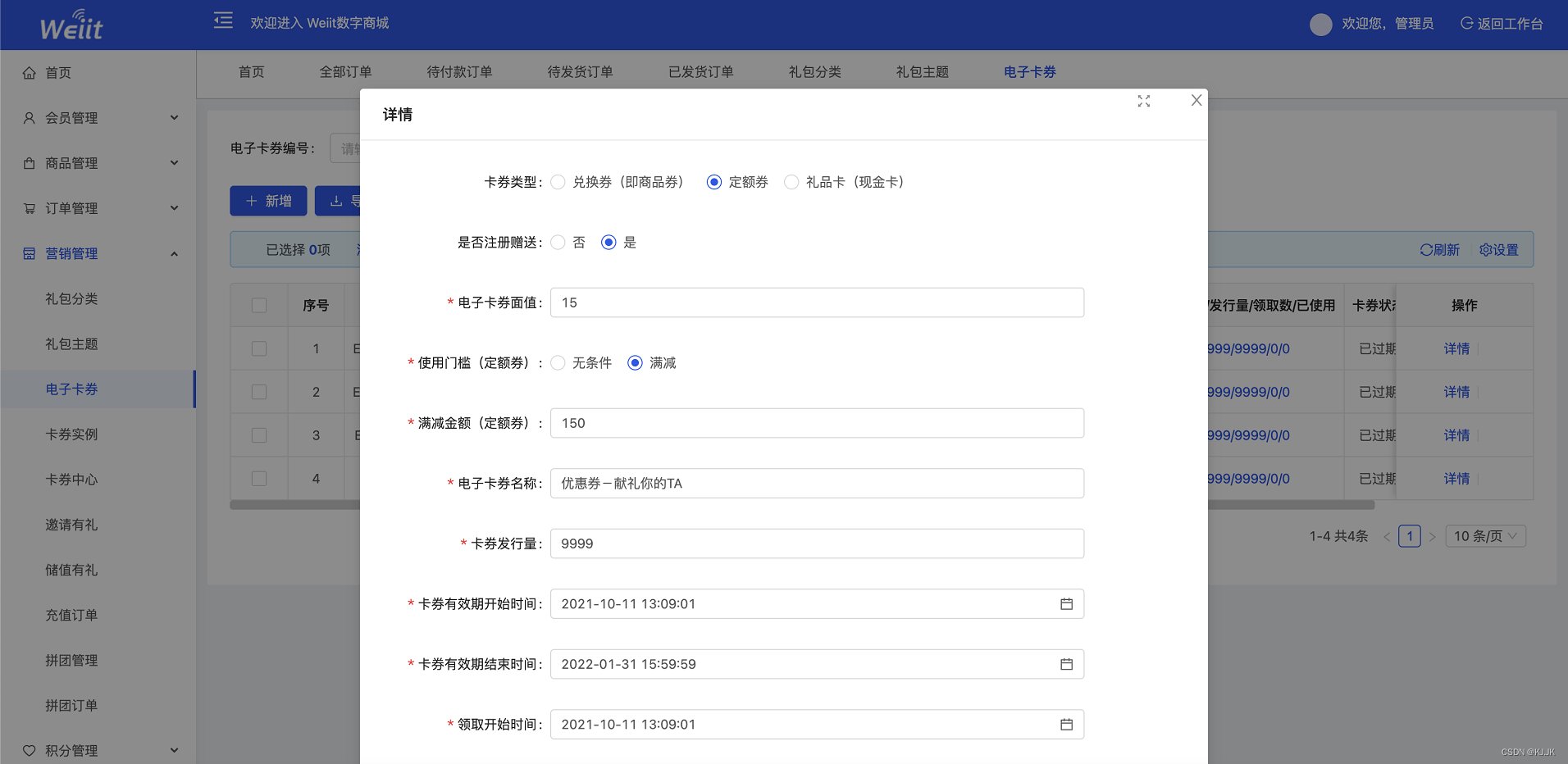This screenshot has width=1568, height=764.
Task: Collapse sidebar with the menu fold icon
Action: (223, 20)
